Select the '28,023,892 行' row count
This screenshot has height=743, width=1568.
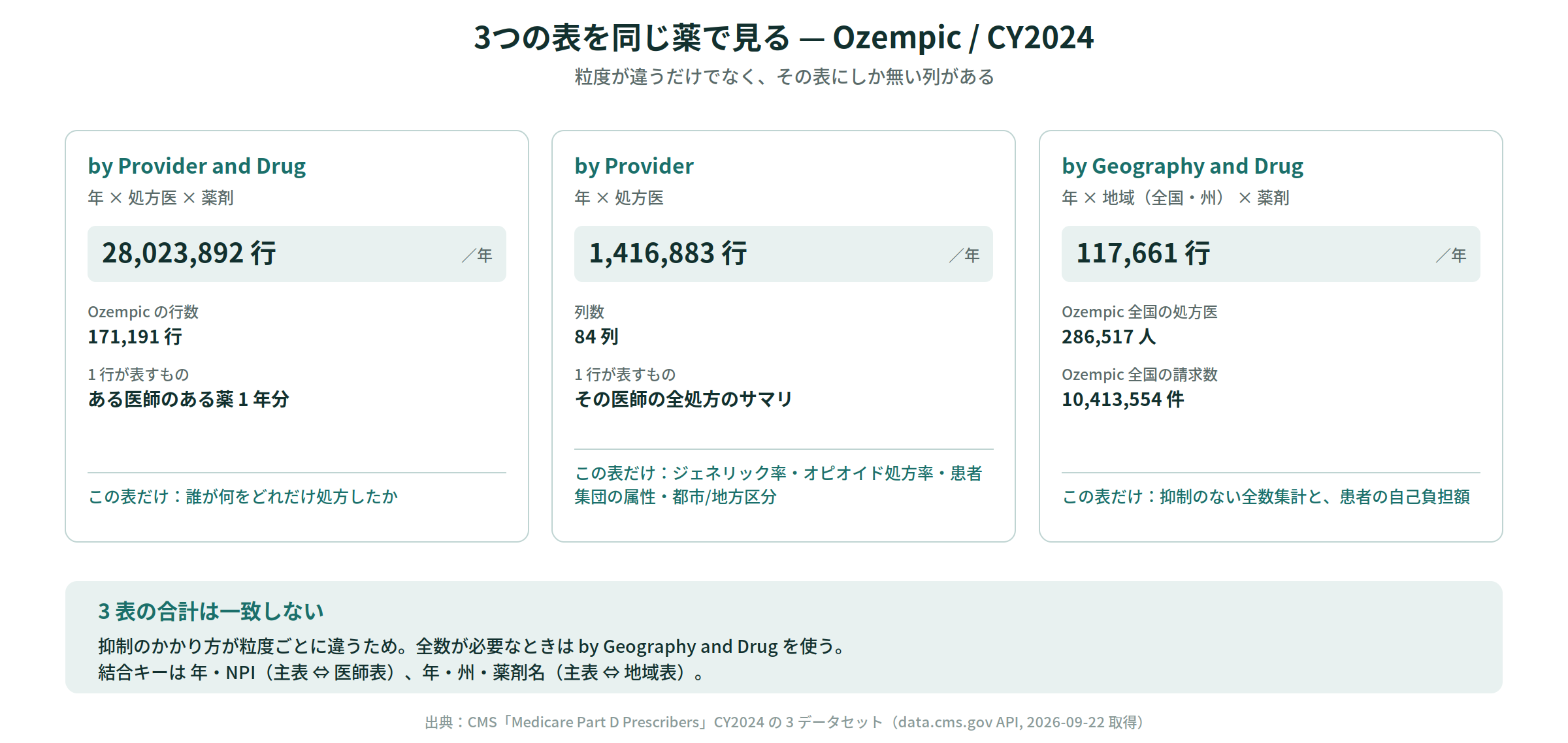click(189, 253)
